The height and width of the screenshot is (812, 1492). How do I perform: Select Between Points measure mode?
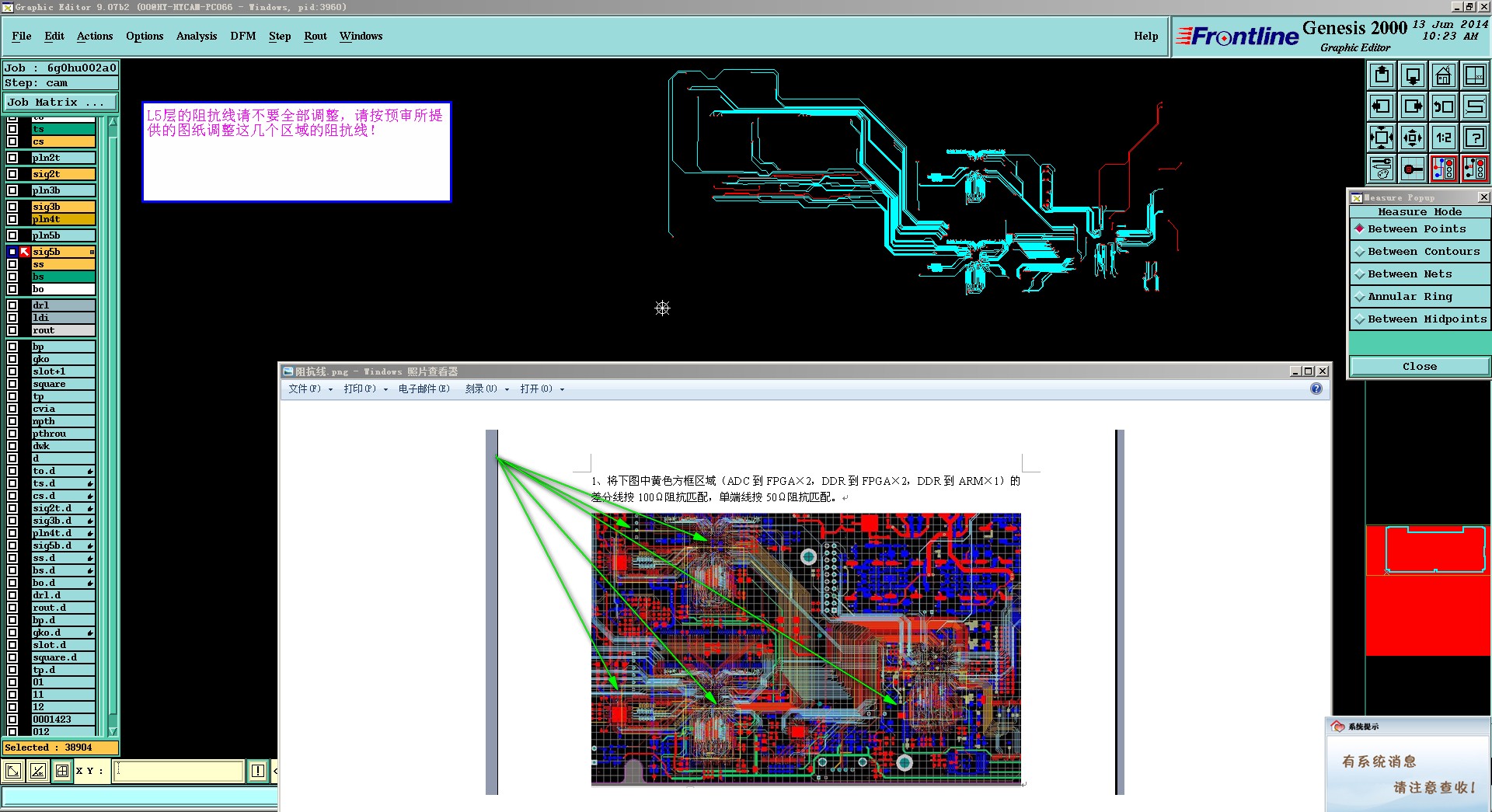1420,229
